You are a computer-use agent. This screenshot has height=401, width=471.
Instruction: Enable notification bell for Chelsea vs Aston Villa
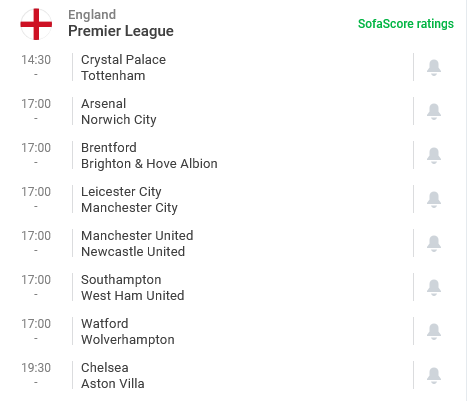pyautogui.click(x=434, y=376)
